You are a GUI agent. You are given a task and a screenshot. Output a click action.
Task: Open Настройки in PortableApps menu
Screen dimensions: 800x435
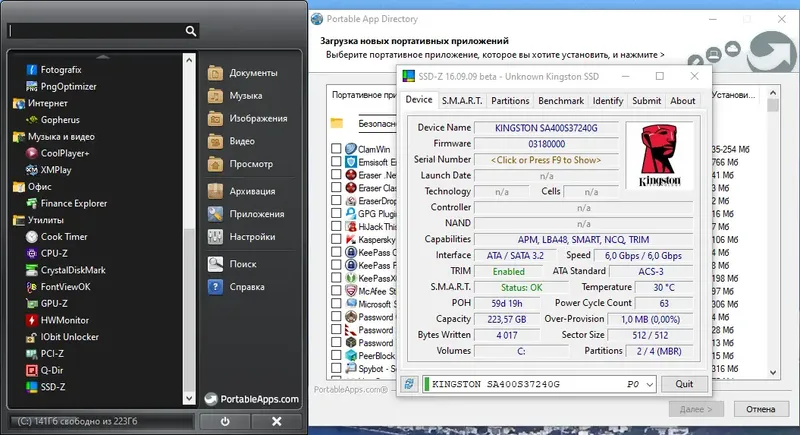pyautogui.click(x=241, y=237)
